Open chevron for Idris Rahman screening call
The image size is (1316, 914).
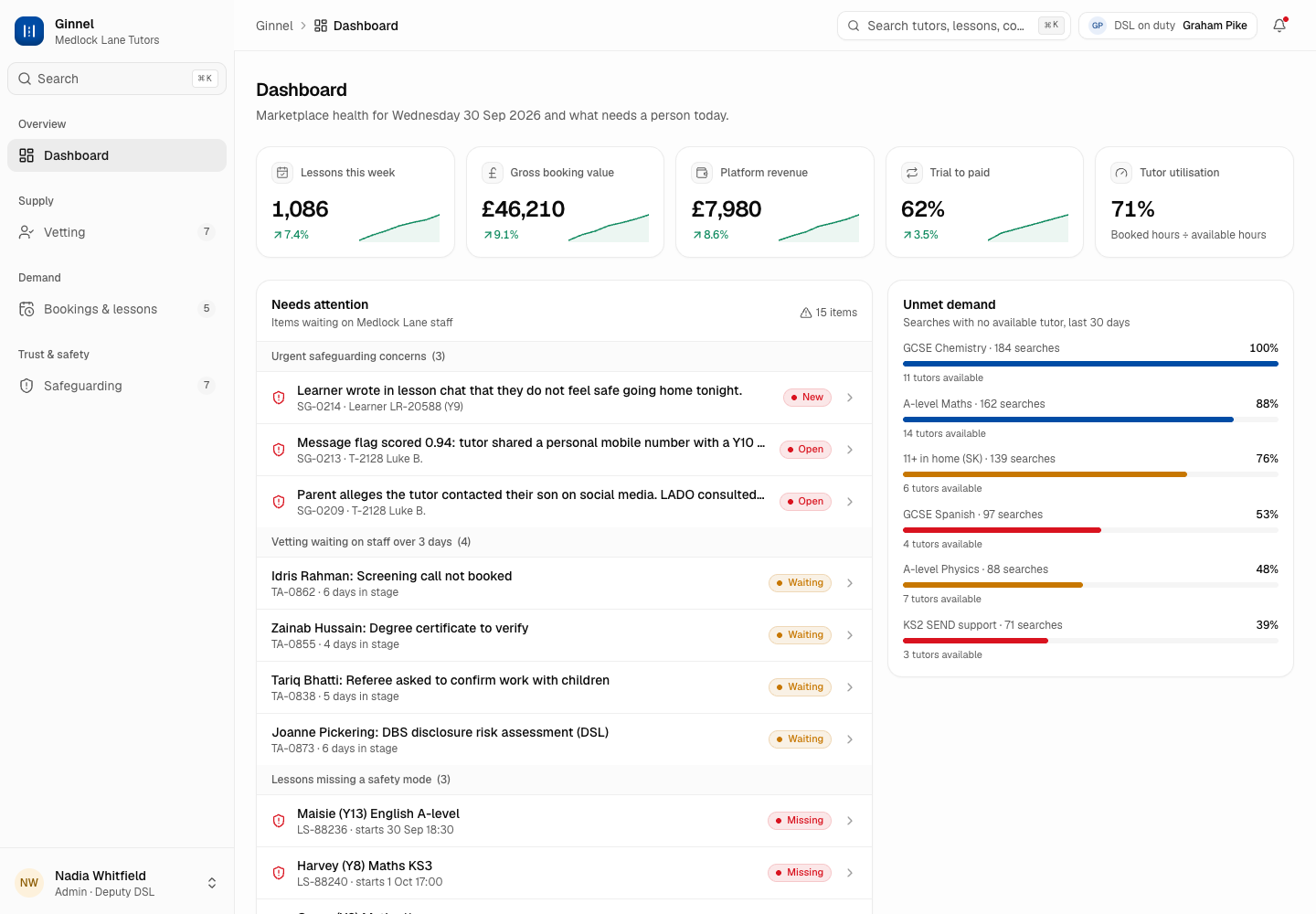tap(850, 583)
